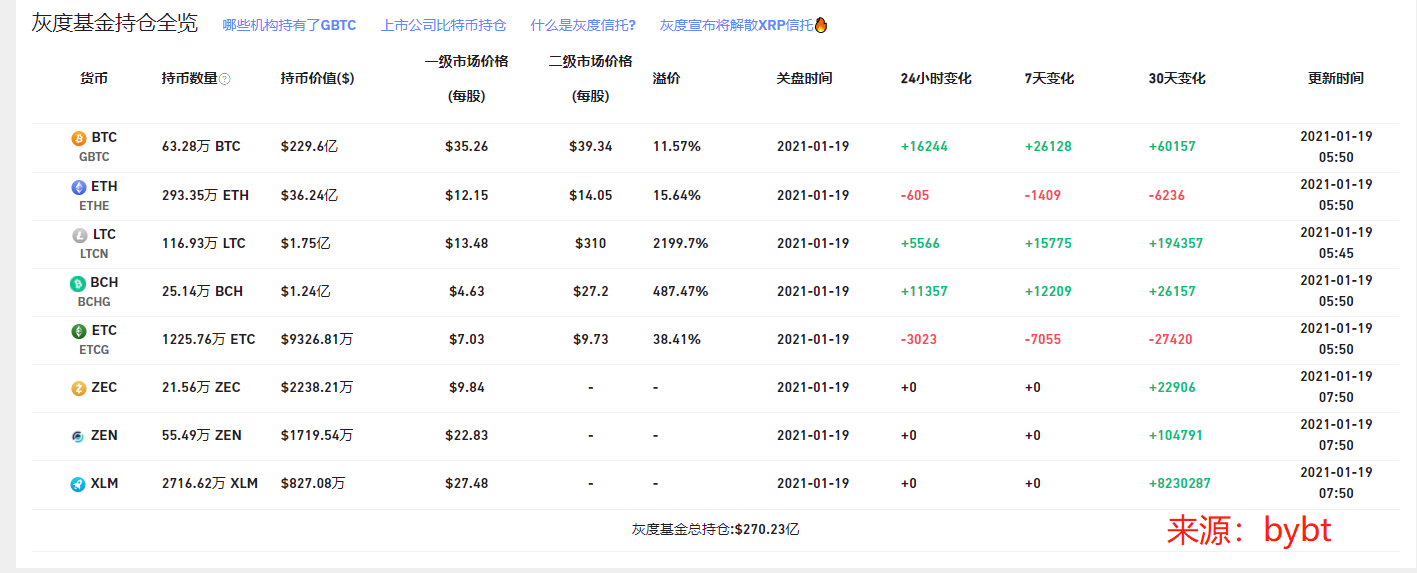This screenshot has width=1417, height=573.
Task: Click the 24小时变化 column header
Action: [936, 78]
